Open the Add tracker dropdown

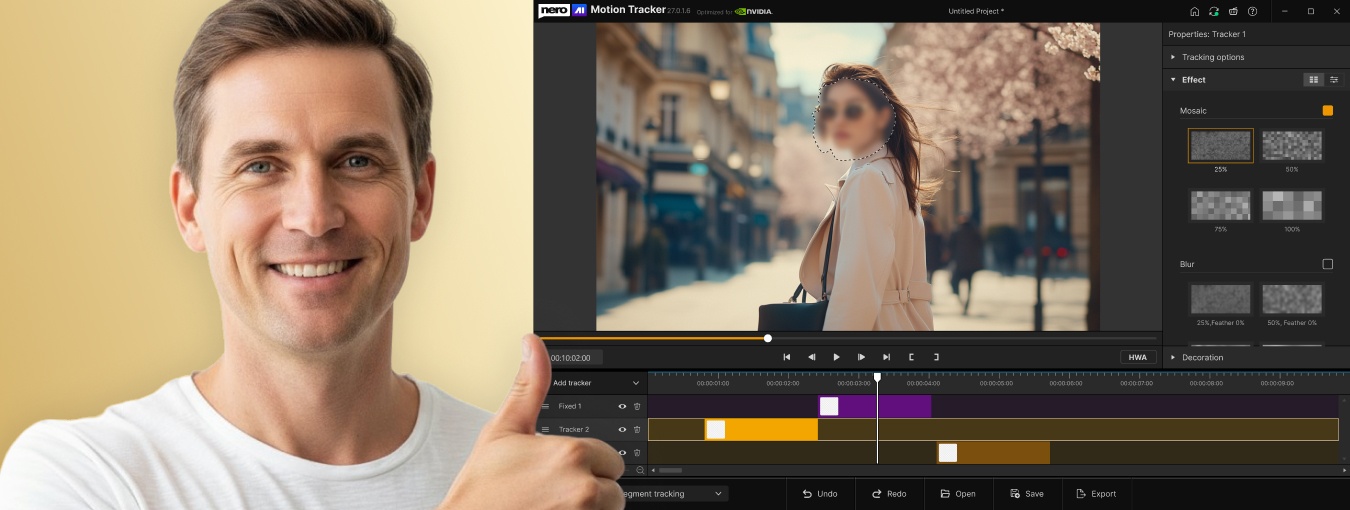click(x=635, y=383)
